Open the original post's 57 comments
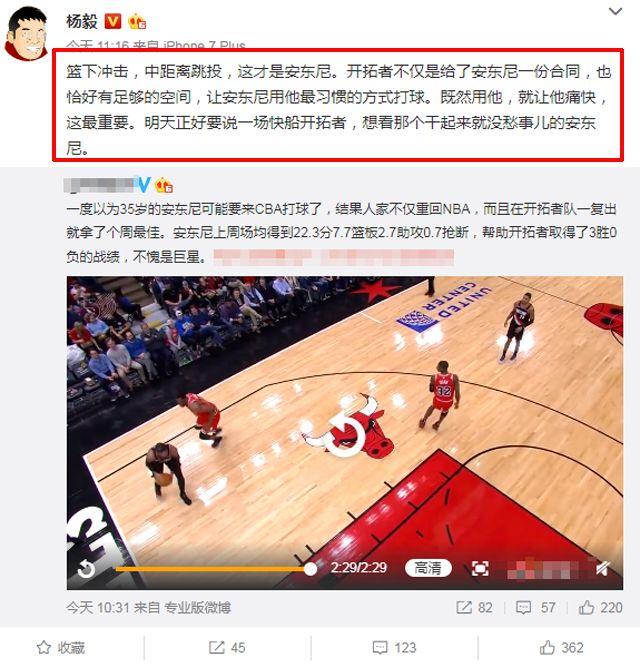Viewport: 640px width, 667px height. coord(536,607)
